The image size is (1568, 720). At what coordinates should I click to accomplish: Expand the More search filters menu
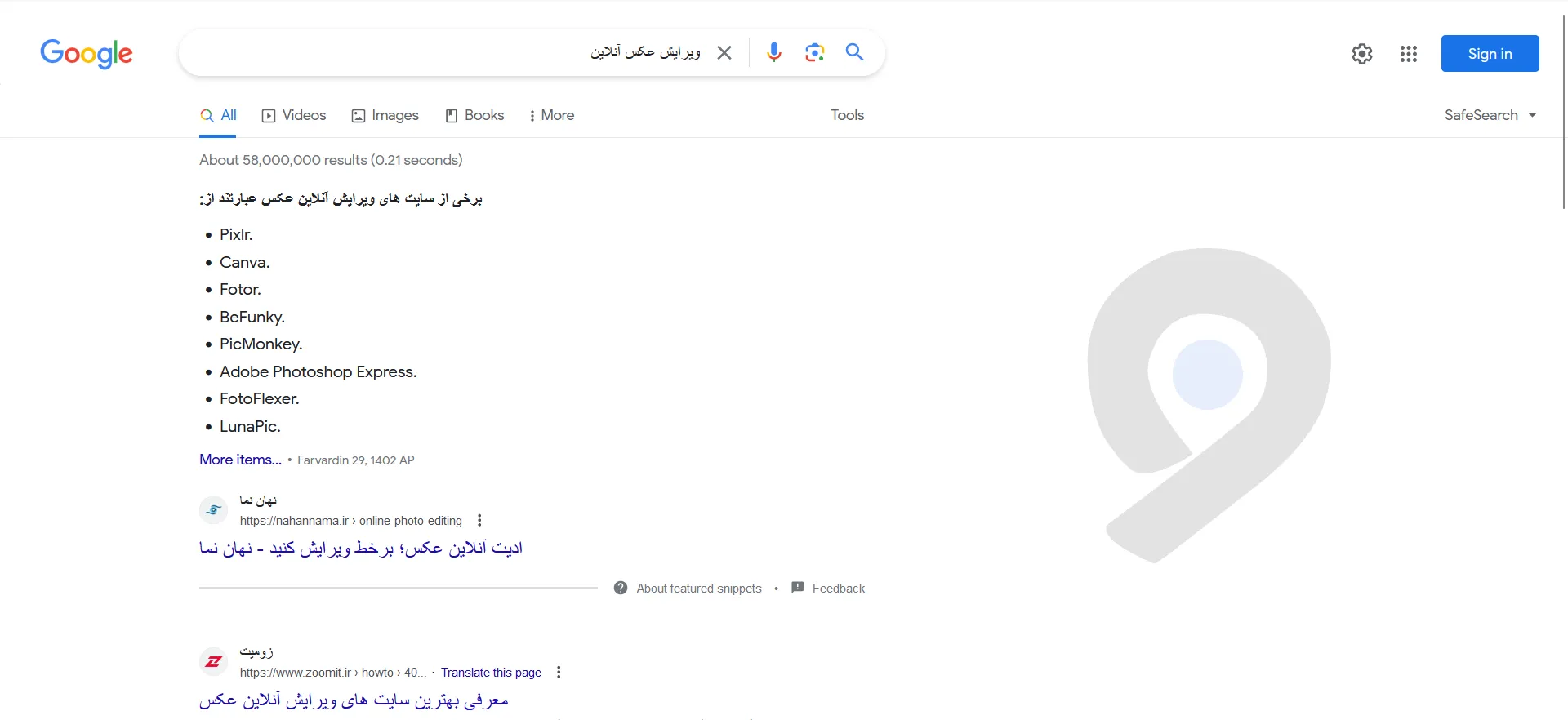[x=552, y=115]
